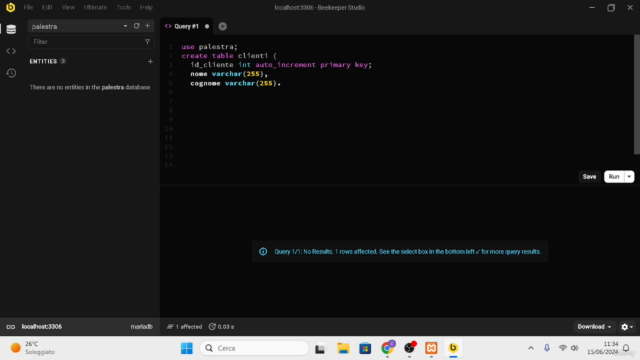
Task: Open the Download dropdown
Action: [594, 327]
